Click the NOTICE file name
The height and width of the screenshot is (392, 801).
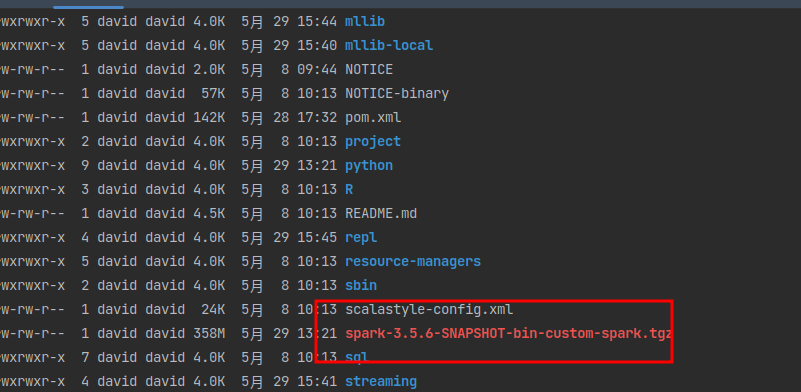coord(369,70)
